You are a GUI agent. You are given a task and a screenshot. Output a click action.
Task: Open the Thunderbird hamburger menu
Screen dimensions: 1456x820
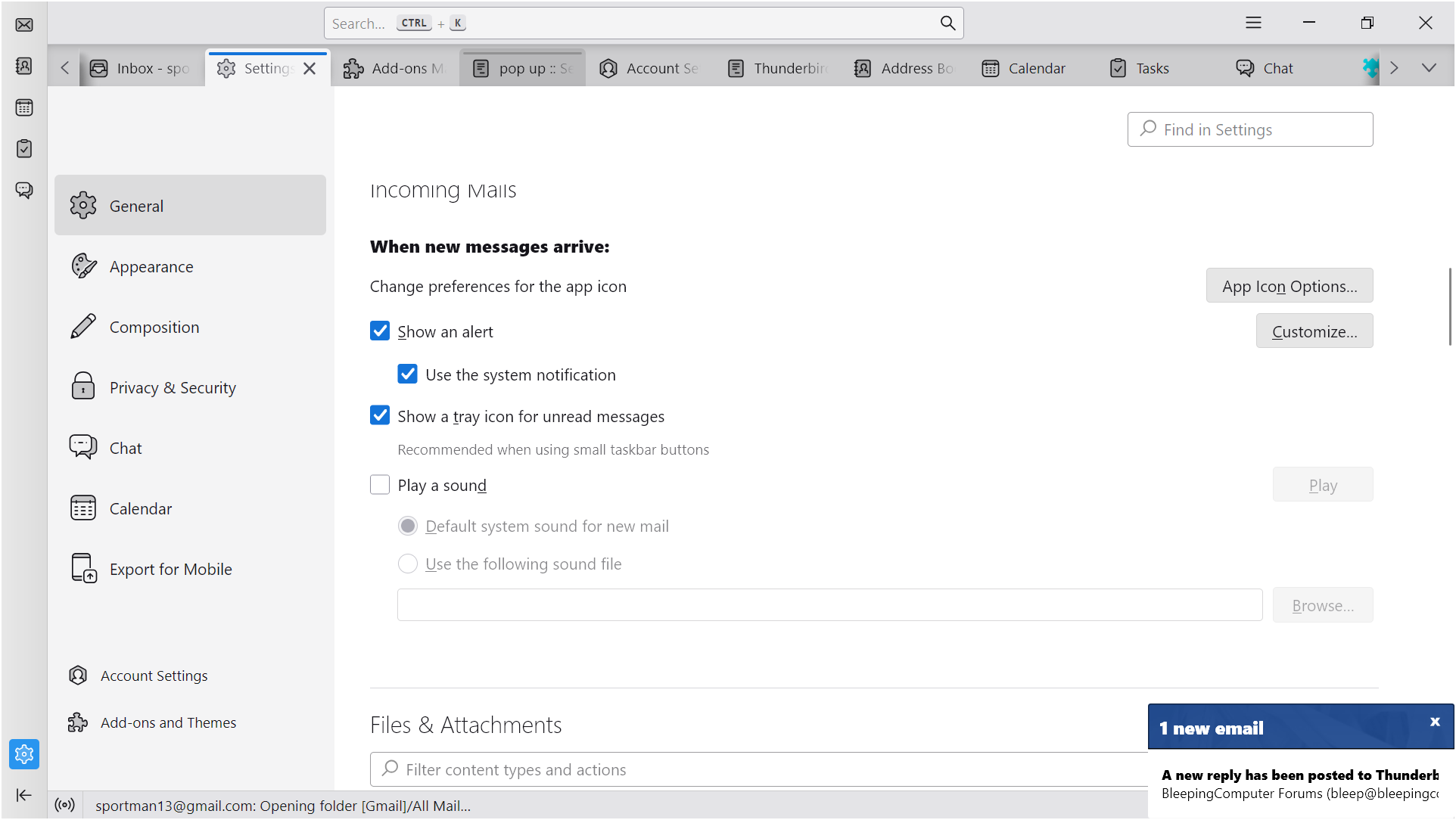point(1253,23)
